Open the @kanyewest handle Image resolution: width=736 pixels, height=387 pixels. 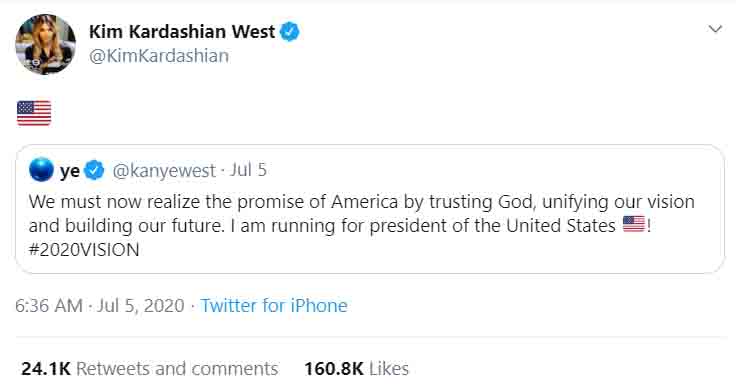tap(164, 170)
